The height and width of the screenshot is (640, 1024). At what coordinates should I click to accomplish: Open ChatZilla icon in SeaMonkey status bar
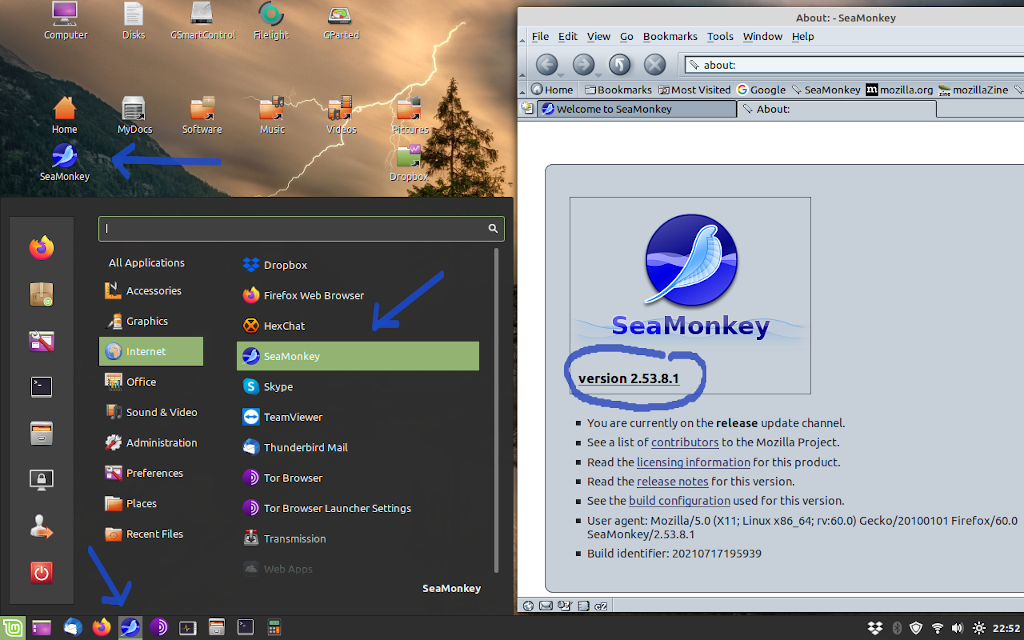tap(601, 606)
